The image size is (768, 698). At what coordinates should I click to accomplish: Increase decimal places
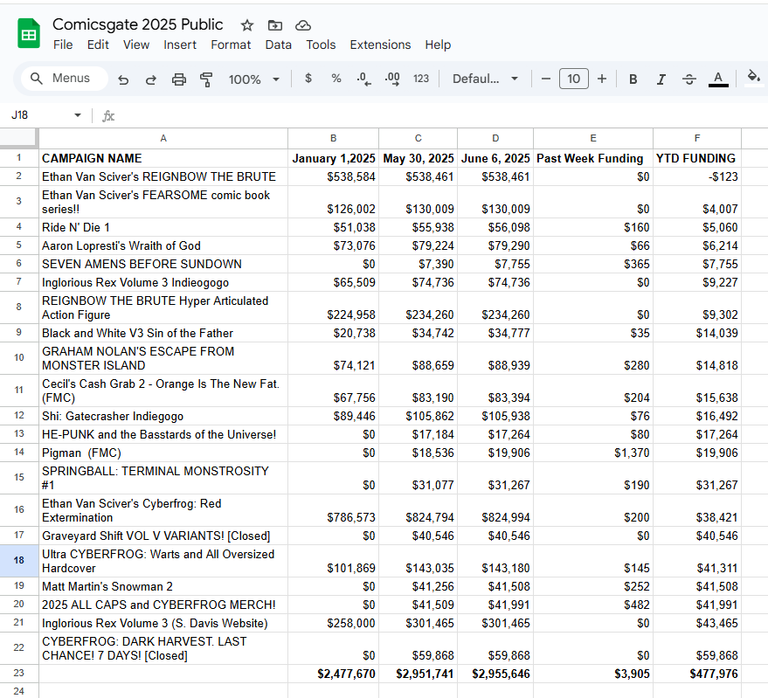392,79
